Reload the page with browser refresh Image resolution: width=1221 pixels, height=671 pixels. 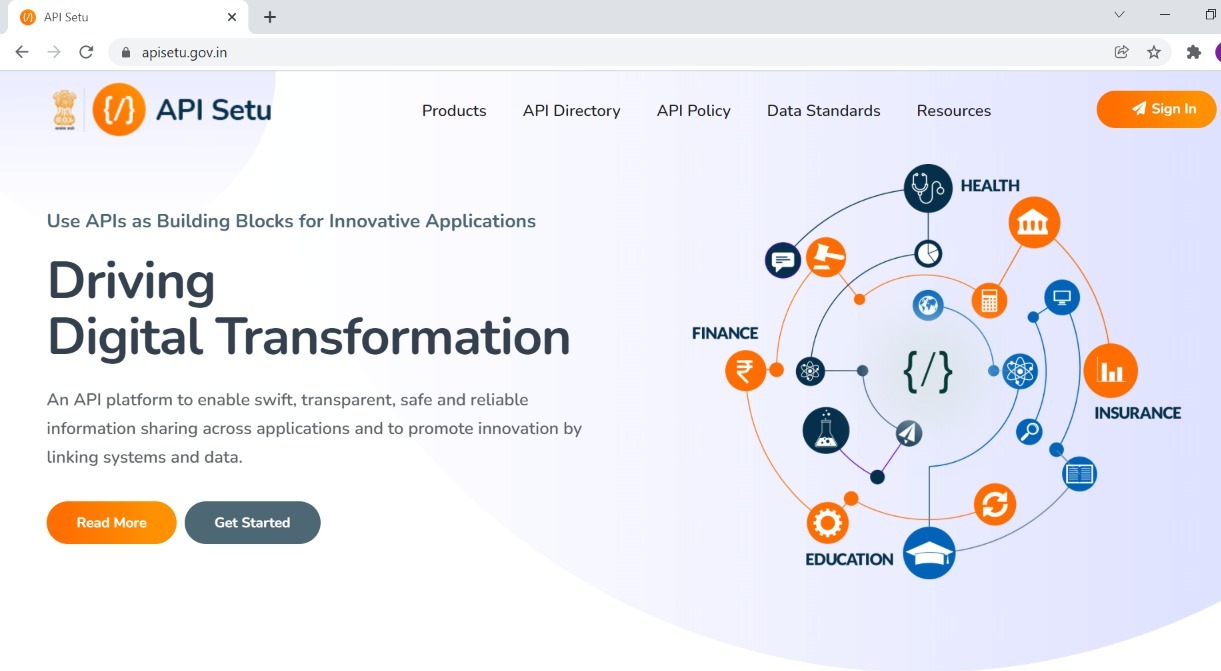(86, 52)
